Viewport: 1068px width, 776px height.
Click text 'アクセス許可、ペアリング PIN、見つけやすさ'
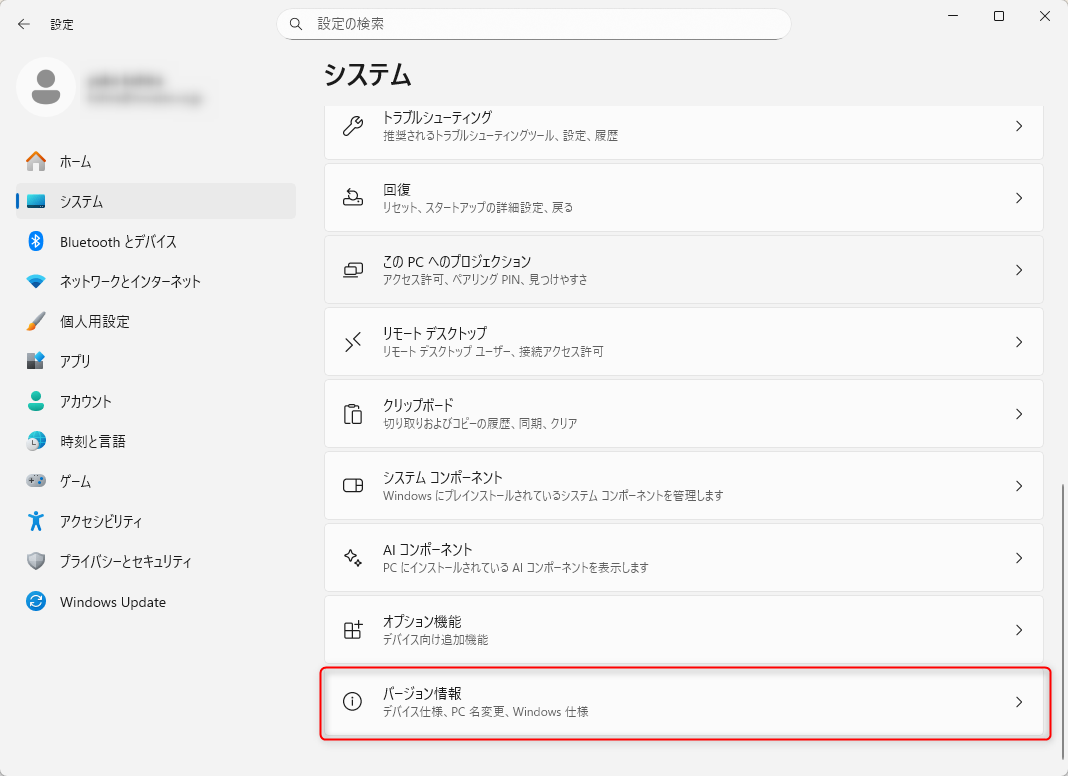click(486, 279)
